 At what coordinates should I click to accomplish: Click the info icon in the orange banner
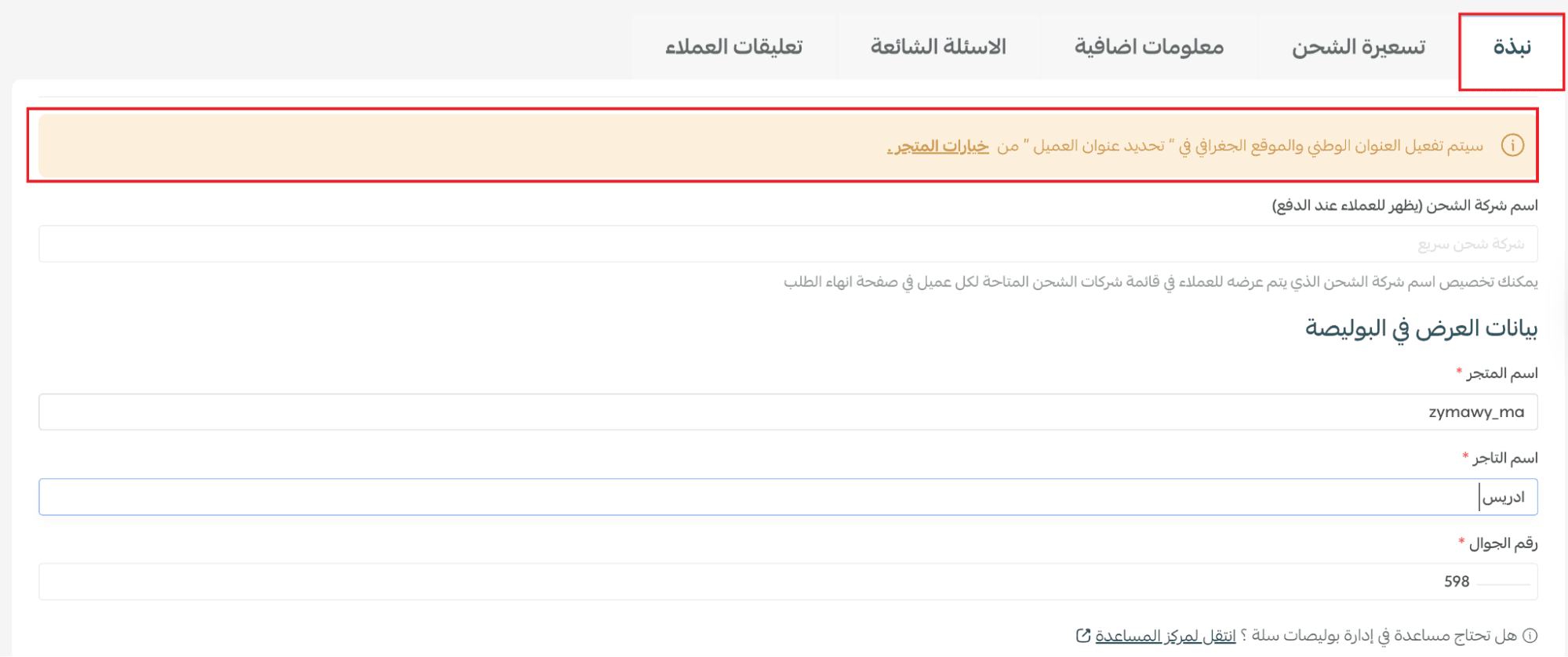(x=1512, y=146)
